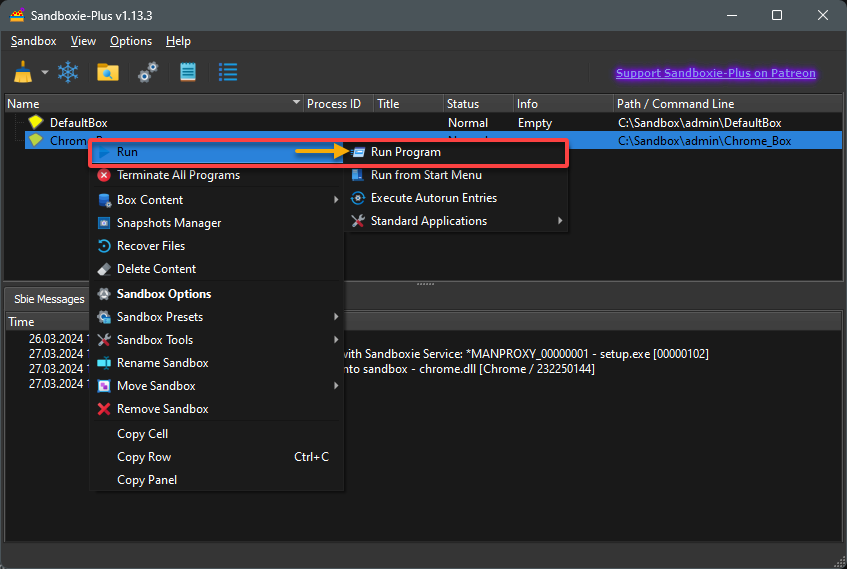Click the Recover Files icon
Viewport: 847px width, 569px height.
pyautogui.click(x=104, y=246)
